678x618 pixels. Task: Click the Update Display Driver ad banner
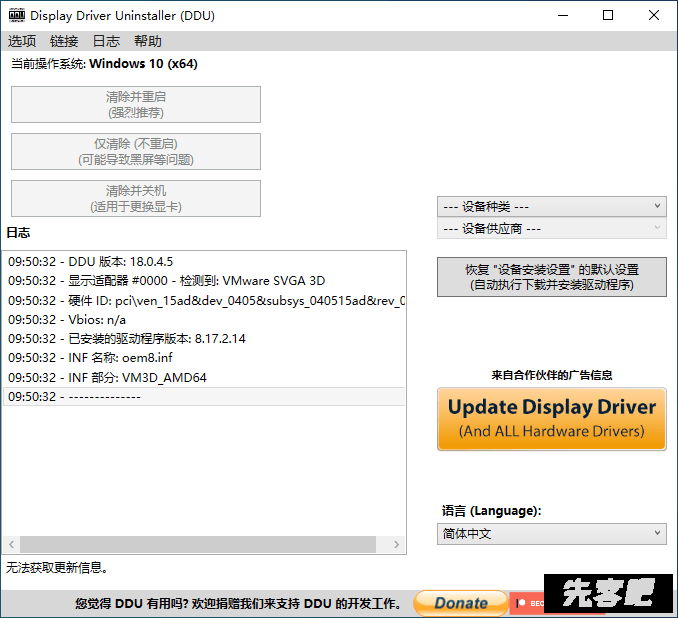[x=551, y=419]
